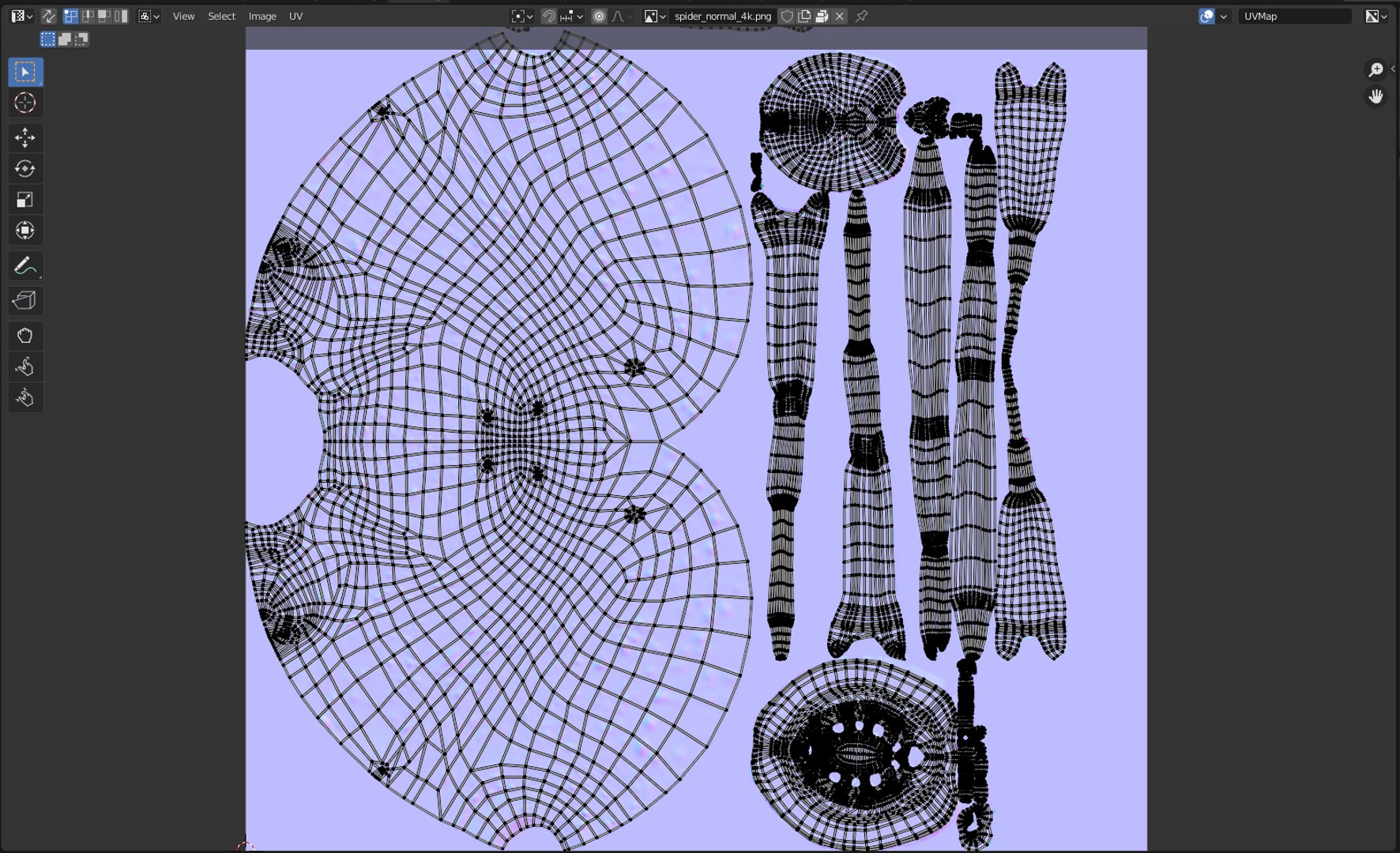
Task: Open editor type dropdown
Action: pyautogui.click(x=21, y=16)
